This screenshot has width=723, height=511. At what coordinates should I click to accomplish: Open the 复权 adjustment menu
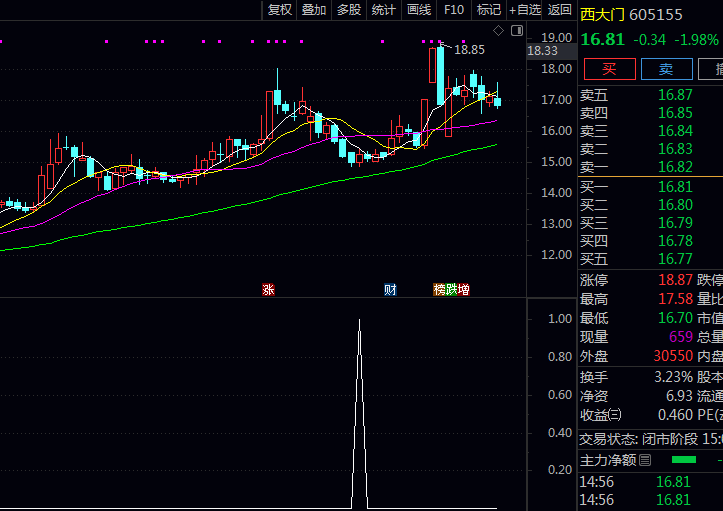[x=280, y=10]
